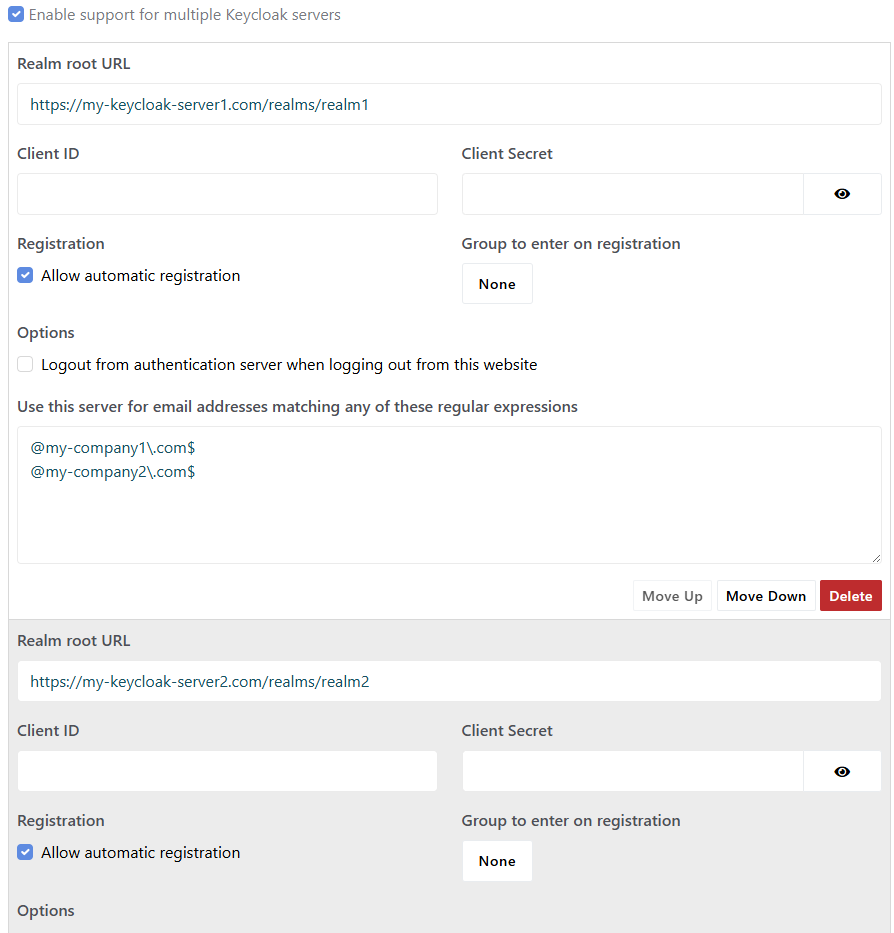Edit the realm1 Realm root URL field

tap(449, 104)
